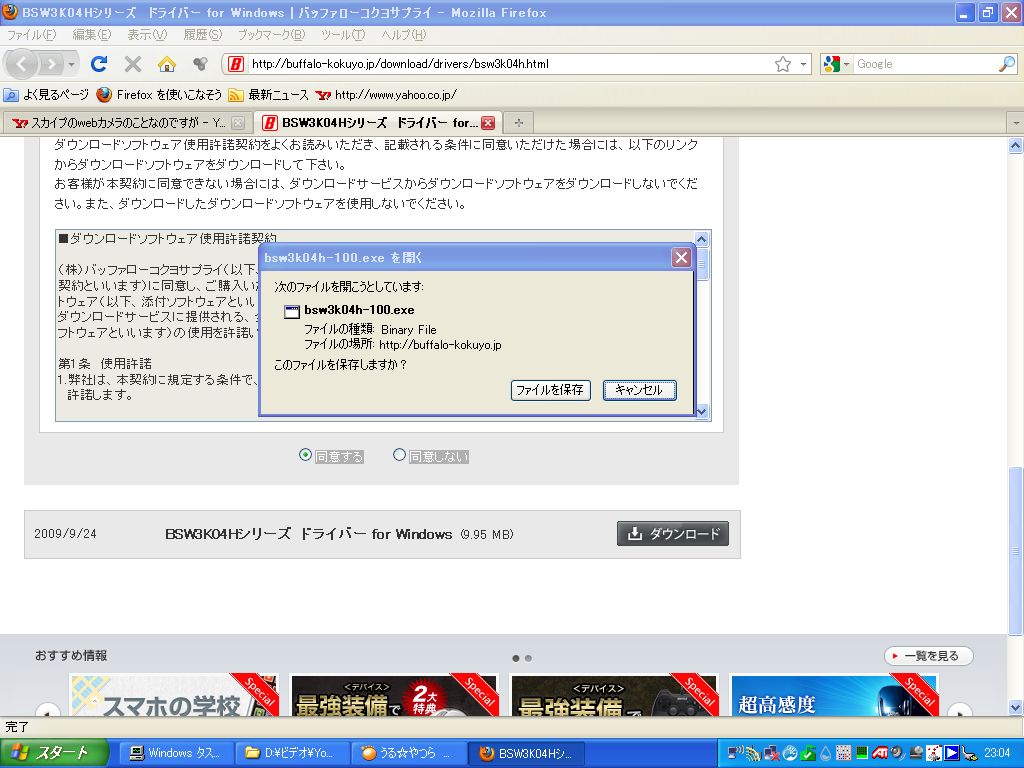Close the bsw3k04h-100.exe dialog with X
Viewport: 1024px width, 768px height.
coord(681,257)
